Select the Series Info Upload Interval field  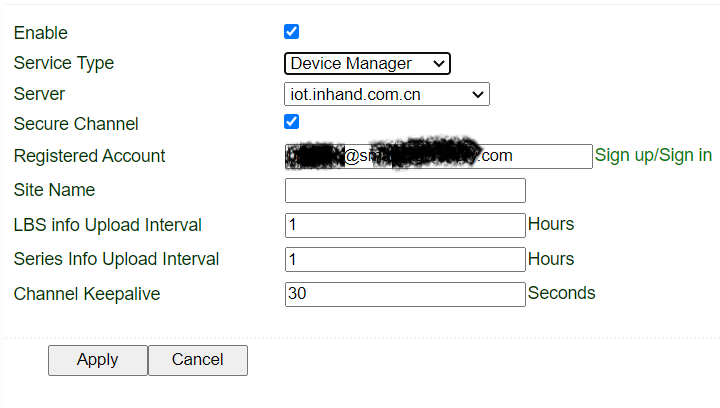[405, 259]
